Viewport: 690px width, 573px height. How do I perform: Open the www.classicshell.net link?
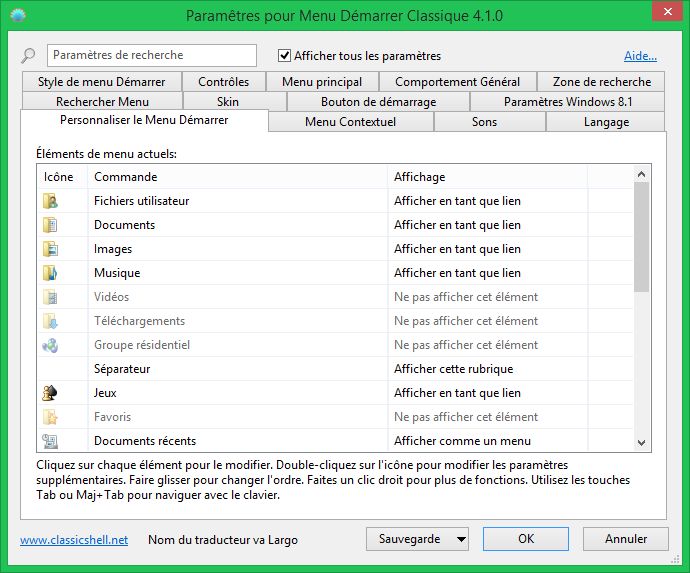(x=74, y=540)
